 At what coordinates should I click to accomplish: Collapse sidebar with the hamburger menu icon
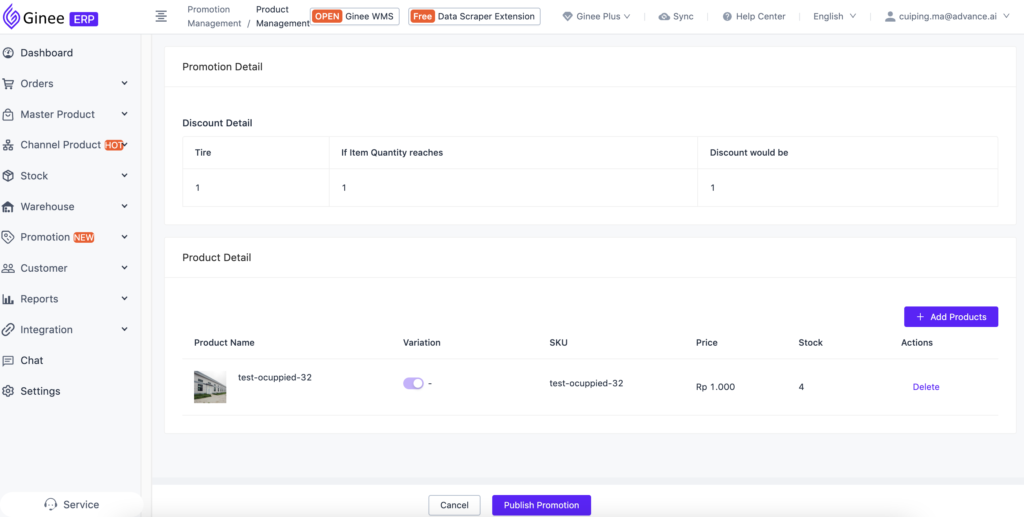(x=161, y=16)
